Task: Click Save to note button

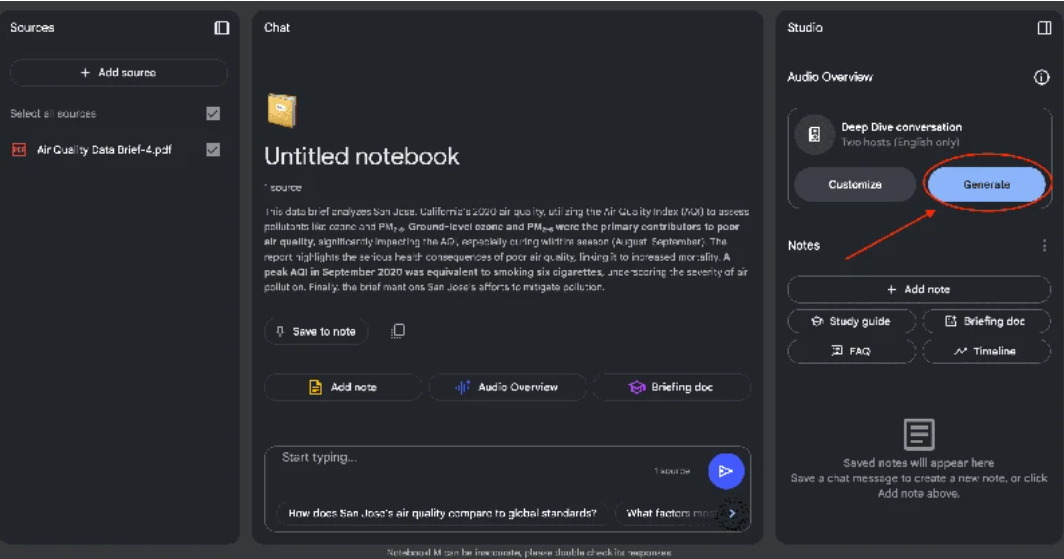Action: point(316,332)
